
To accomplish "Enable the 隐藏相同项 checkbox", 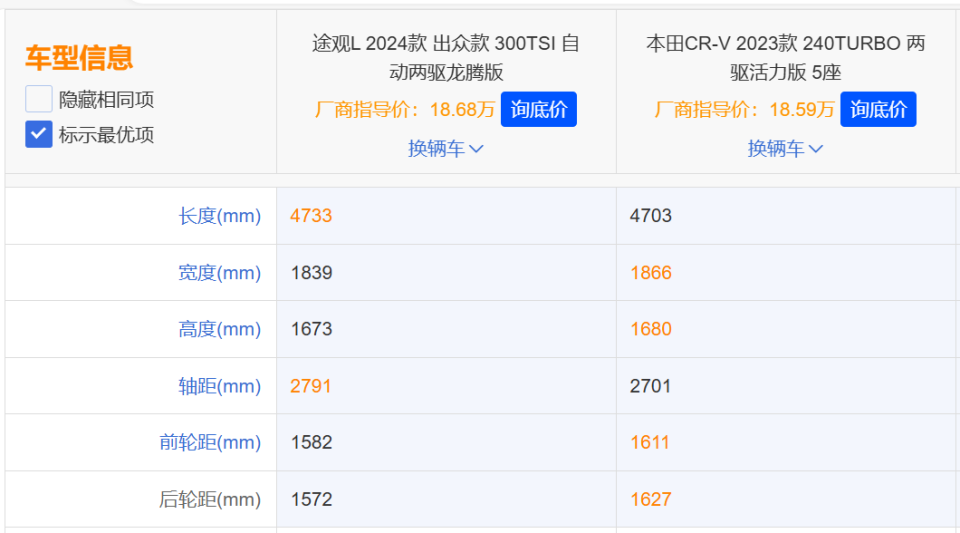I will (39, 99).
